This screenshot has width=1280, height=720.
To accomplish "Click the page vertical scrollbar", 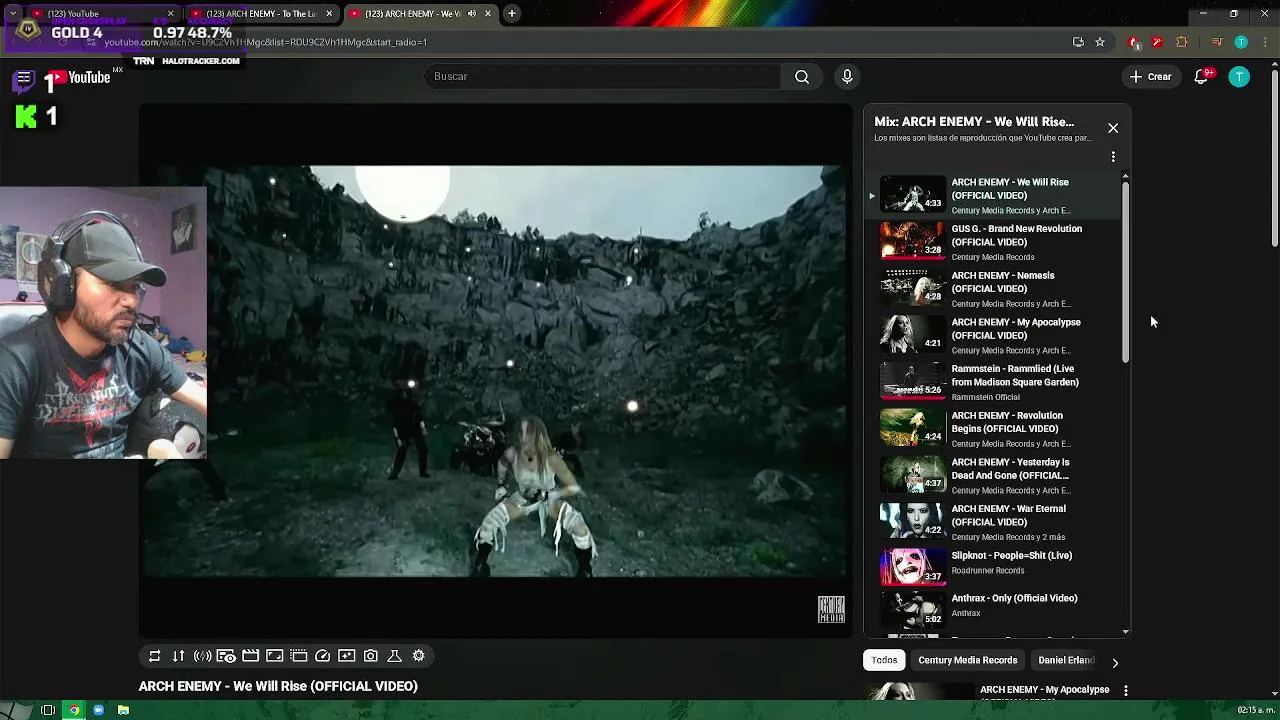I will pos(1274,158).
